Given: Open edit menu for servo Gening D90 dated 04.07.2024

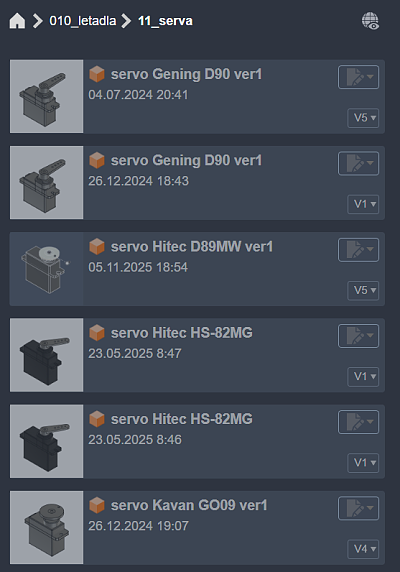Looking at the screenshot, I should point(358,77).
